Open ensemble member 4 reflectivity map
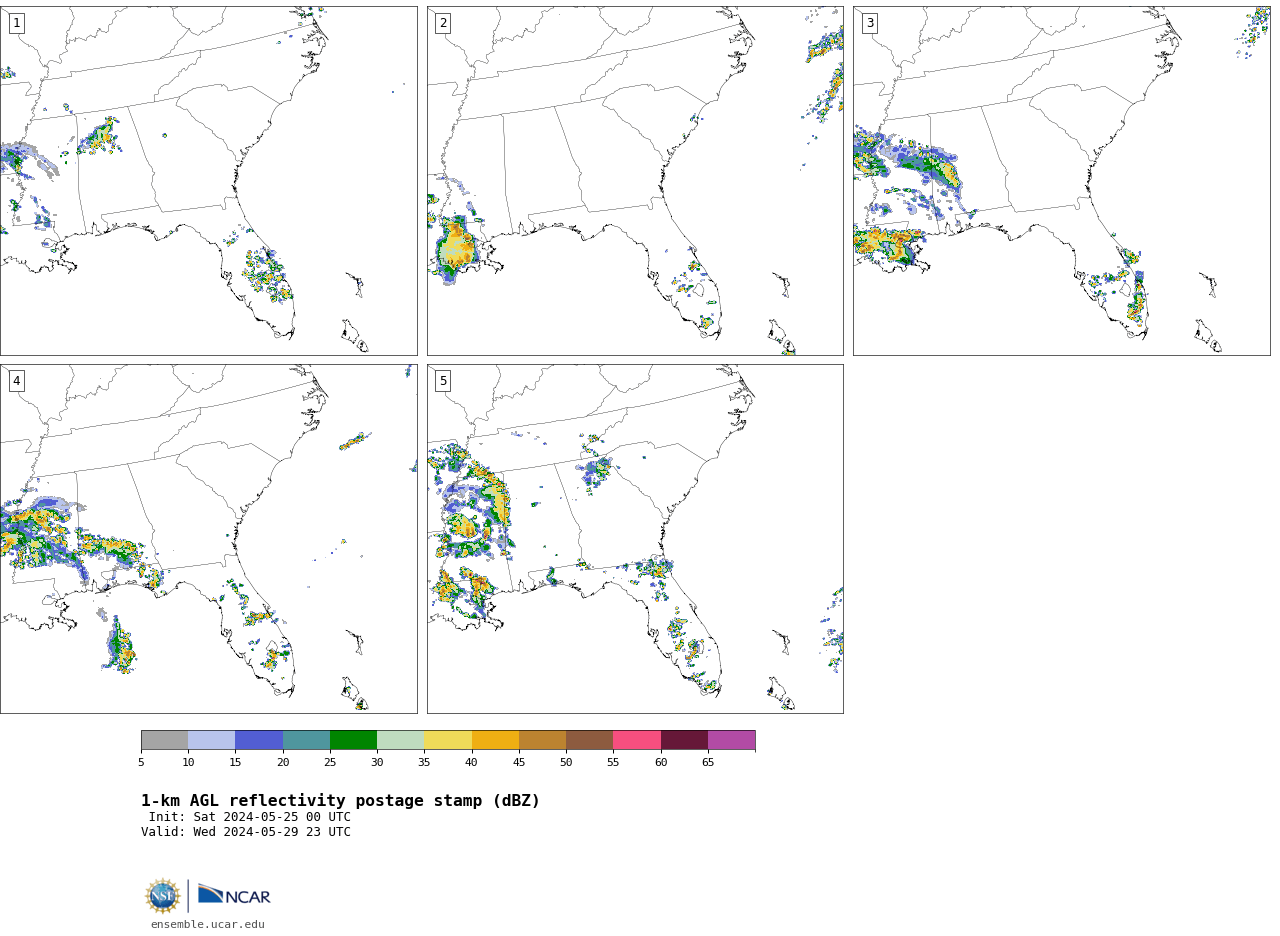The height and width of the screenshot is (936, 1280). point(208,539)
